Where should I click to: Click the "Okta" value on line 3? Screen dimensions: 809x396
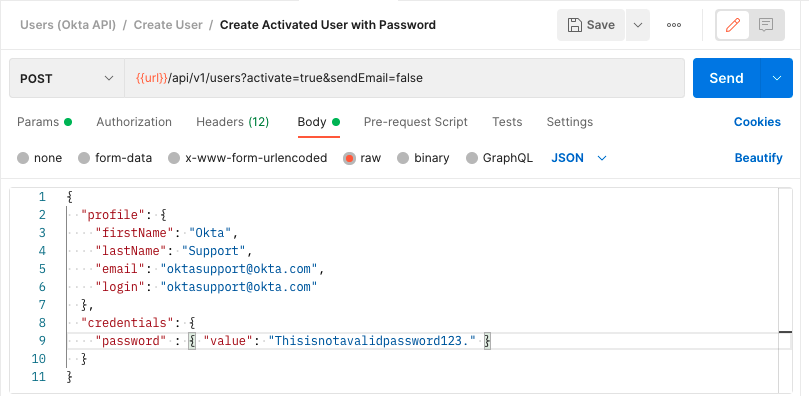tap(211, 233)
